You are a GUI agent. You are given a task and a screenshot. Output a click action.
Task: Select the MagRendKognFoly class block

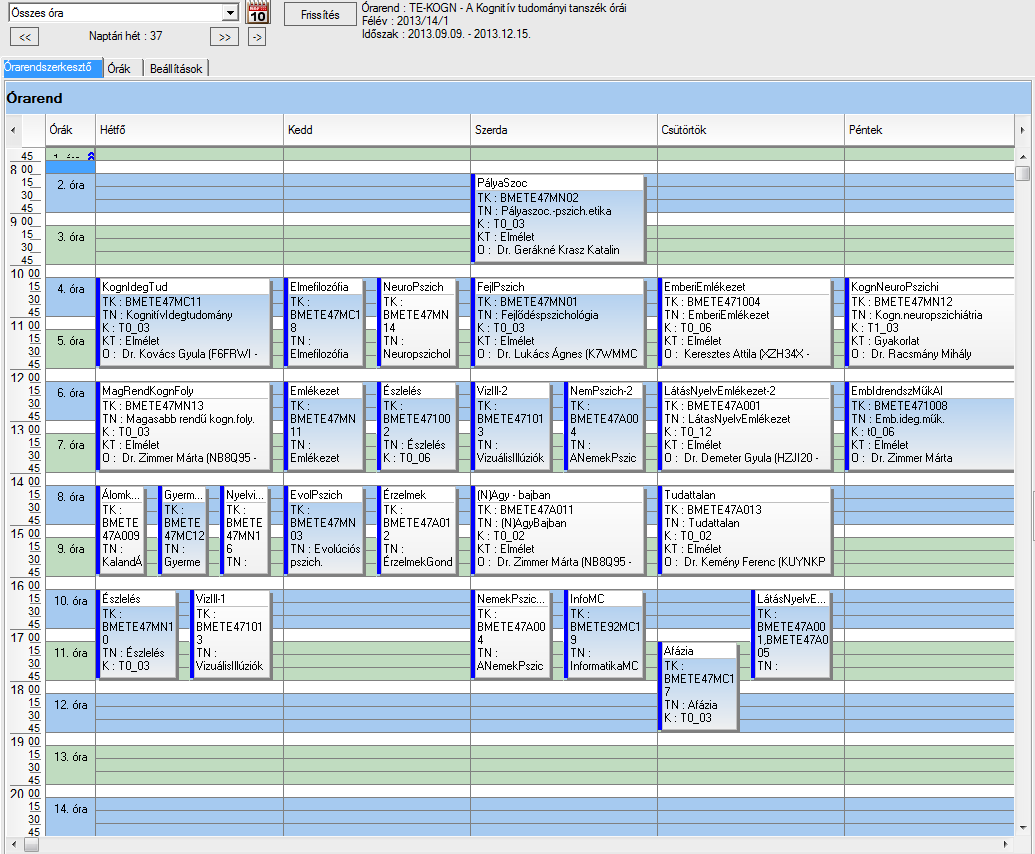click(184, 426)
